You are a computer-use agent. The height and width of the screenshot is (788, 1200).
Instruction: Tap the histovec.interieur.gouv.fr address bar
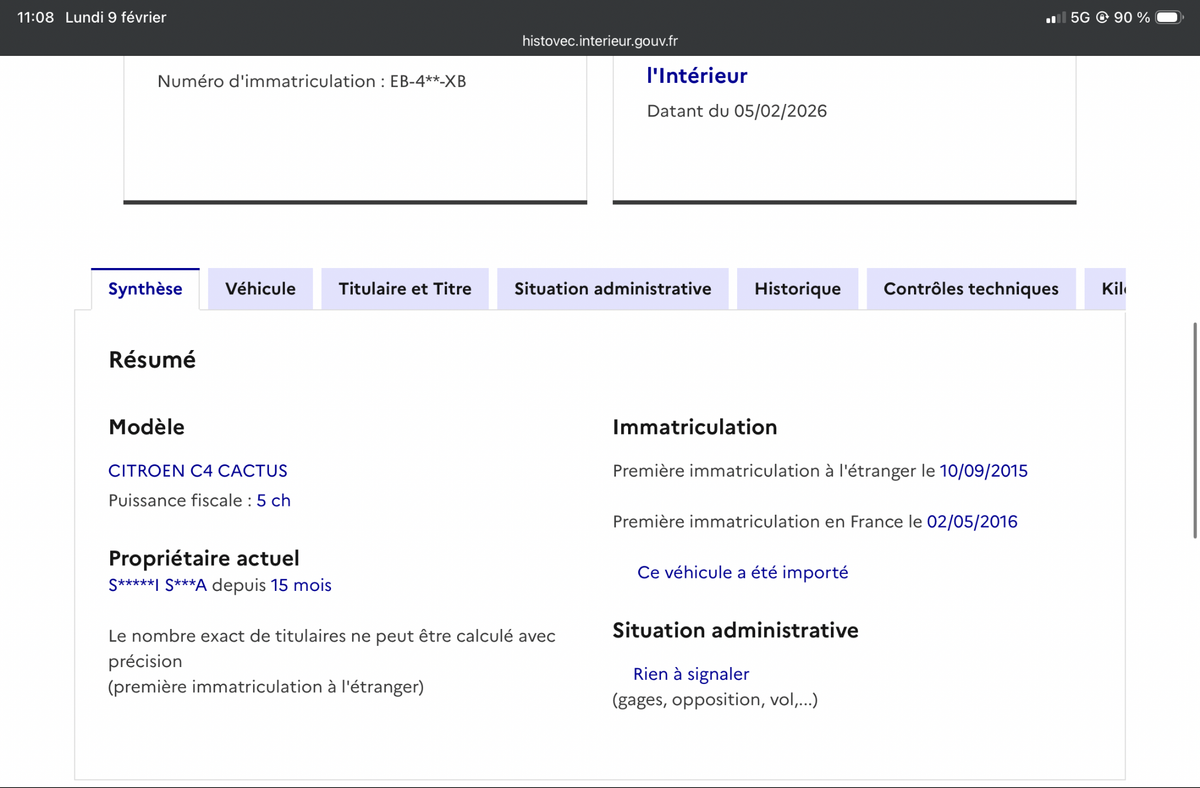point(600,41)
